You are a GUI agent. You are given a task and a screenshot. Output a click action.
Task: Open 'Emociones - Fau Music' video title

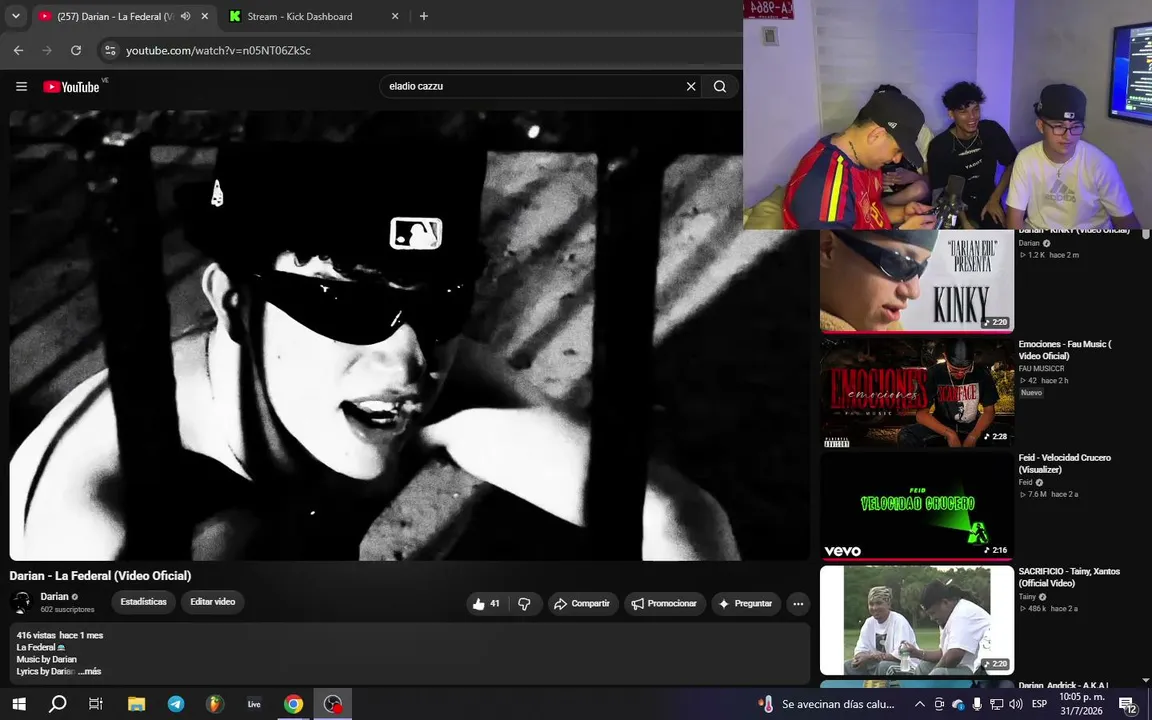pos(1065,350)
